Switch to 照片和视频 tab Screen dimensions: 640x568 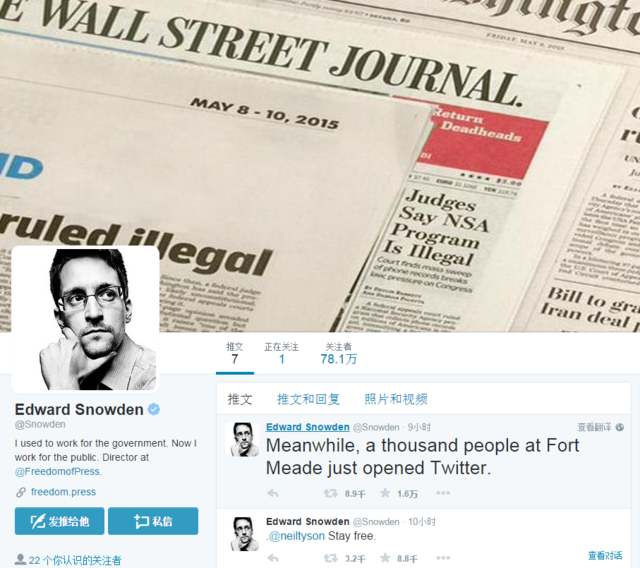coord(396,399)
